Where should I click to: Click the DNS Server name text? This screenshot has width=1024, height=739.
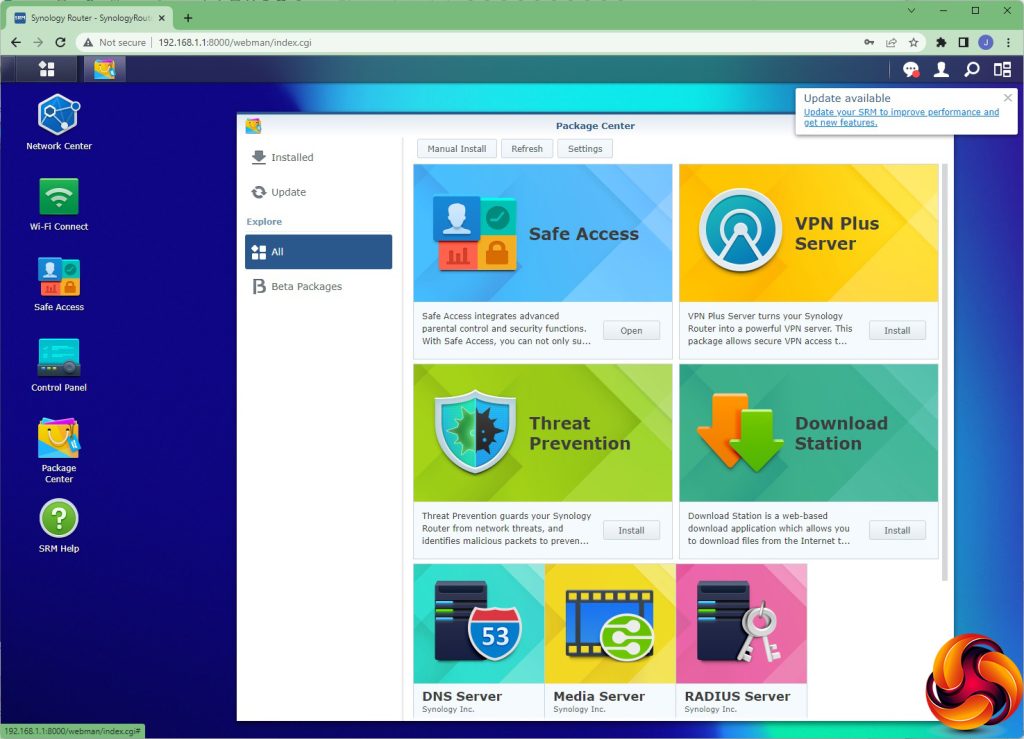pos(462,696)
